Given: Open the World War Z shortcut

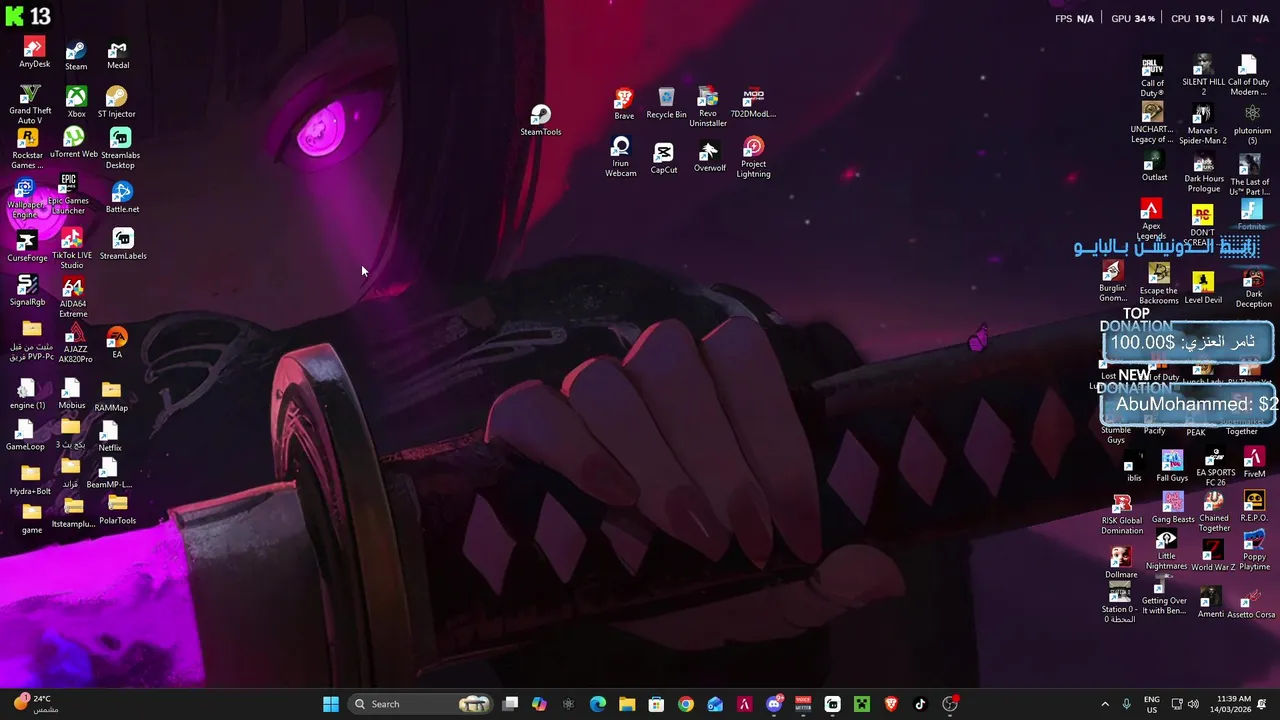Looking at the screenshot, I should coord(1213,556).
